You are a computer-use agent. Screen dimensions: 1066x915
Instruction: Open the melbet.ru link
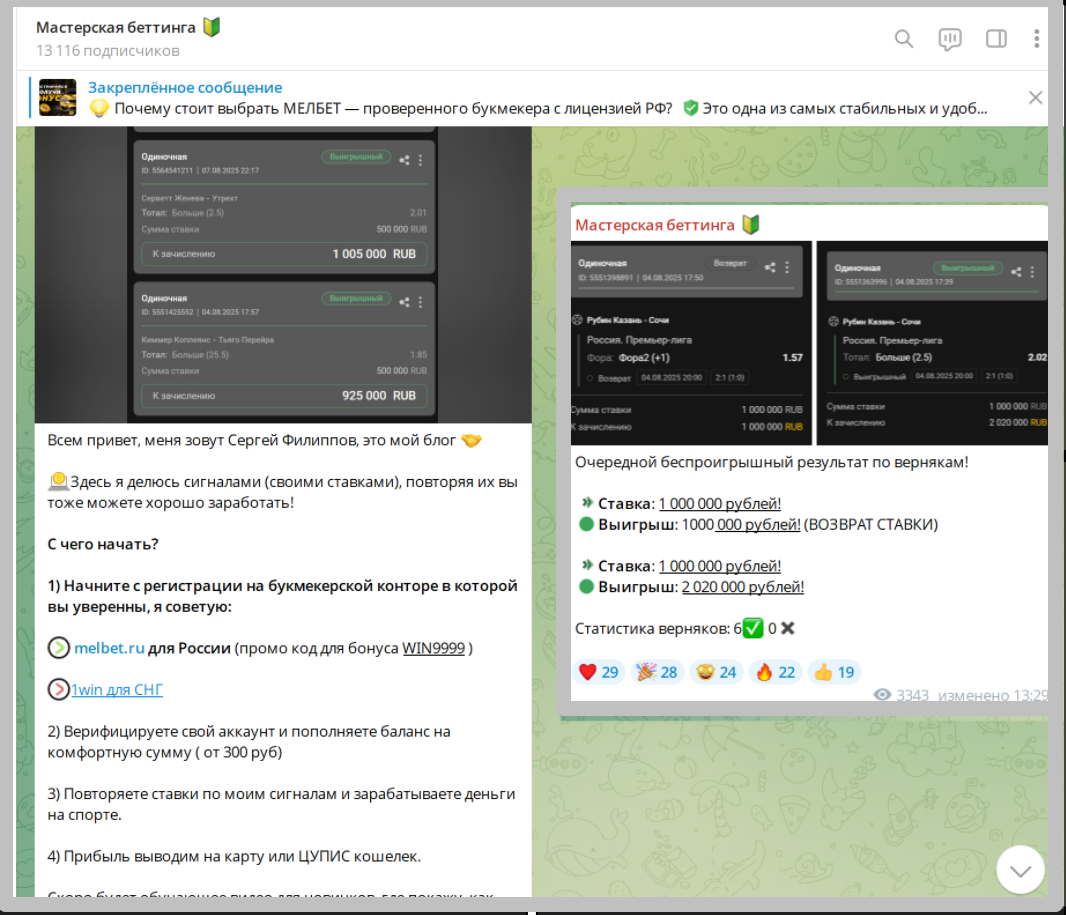(x=109, y=648)
